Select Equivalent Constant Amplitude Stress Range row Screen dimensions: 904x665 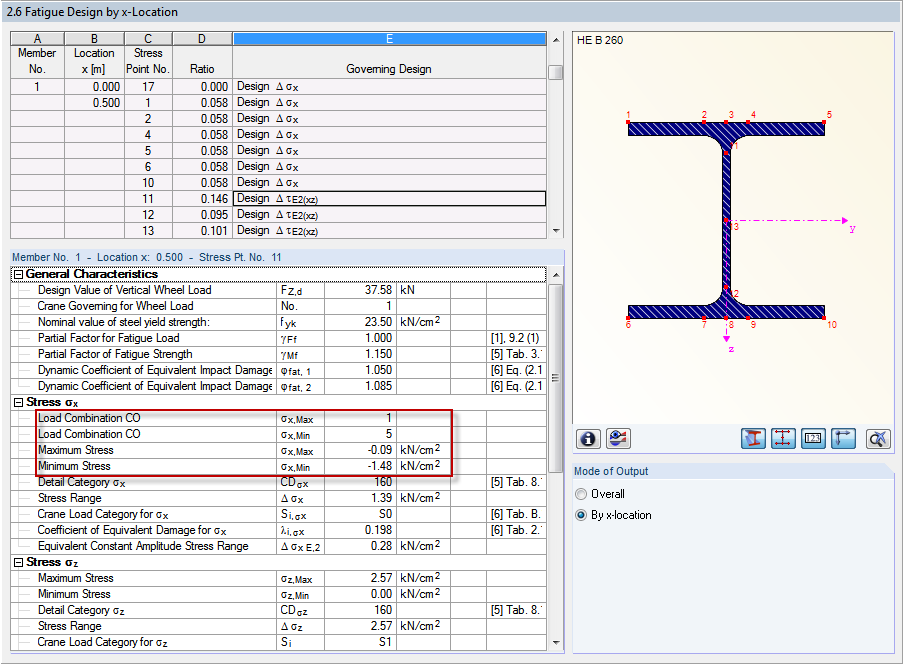[278, 547]
